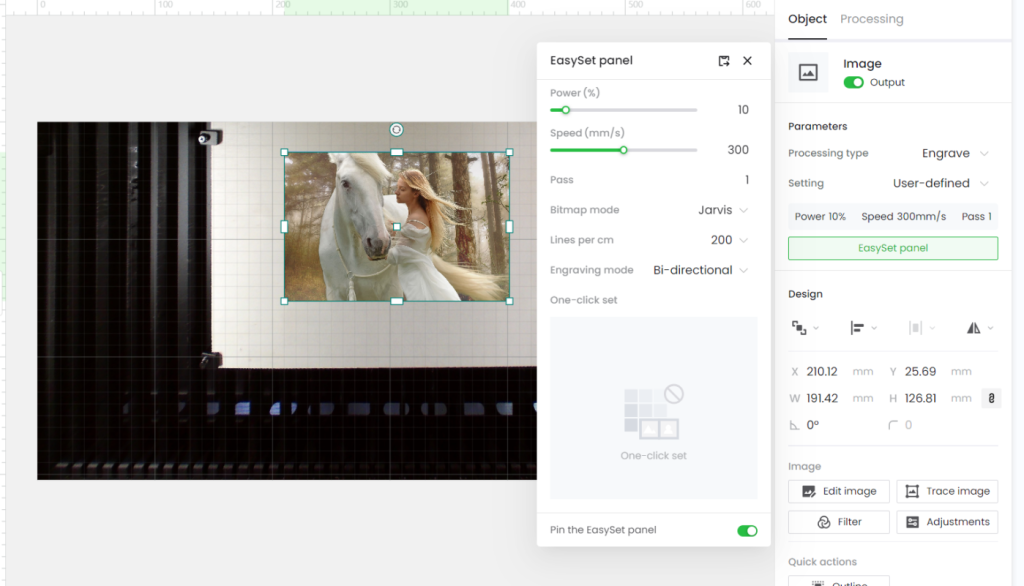The image size is (1024, 586).
Task: Toggle the Output switch off
Action: point(853,82)
